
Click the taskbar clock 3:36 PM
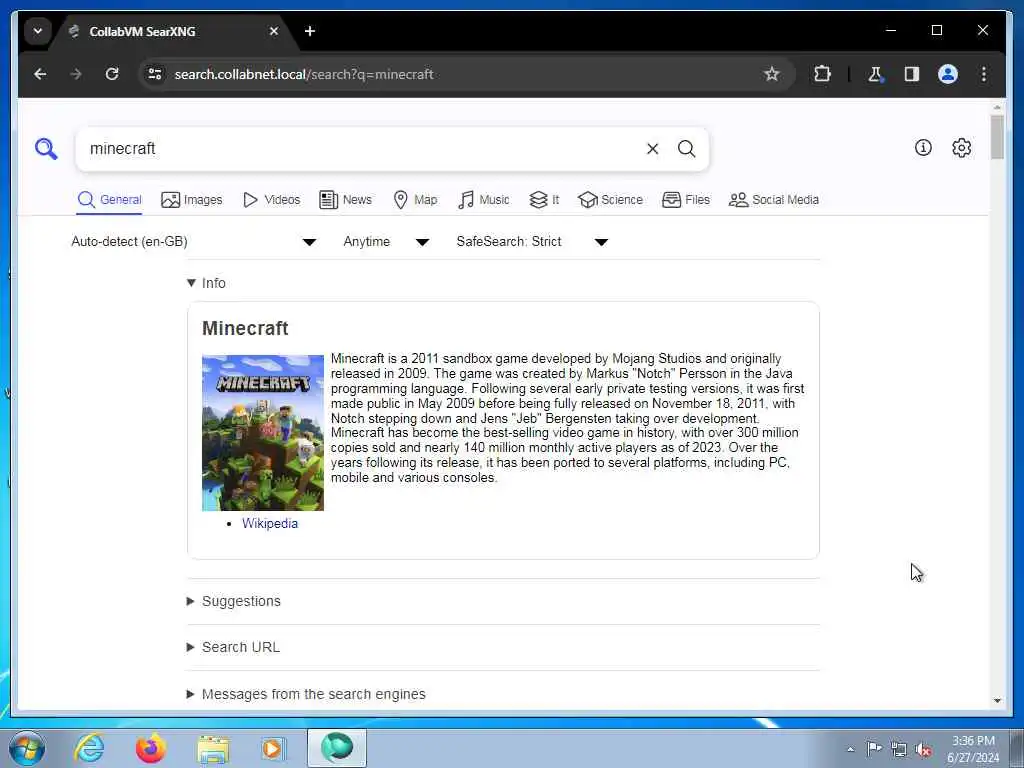973,749
